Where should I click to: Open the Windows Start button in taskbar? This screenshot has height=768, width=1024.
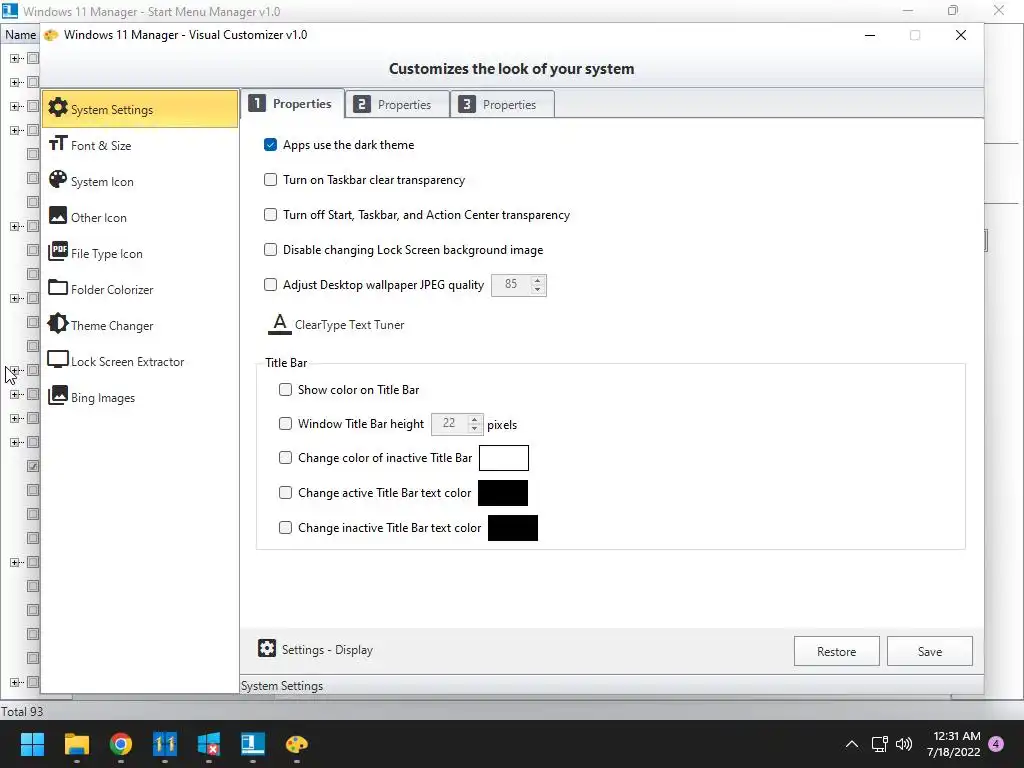pyautogui.click(x=32, y=744)
